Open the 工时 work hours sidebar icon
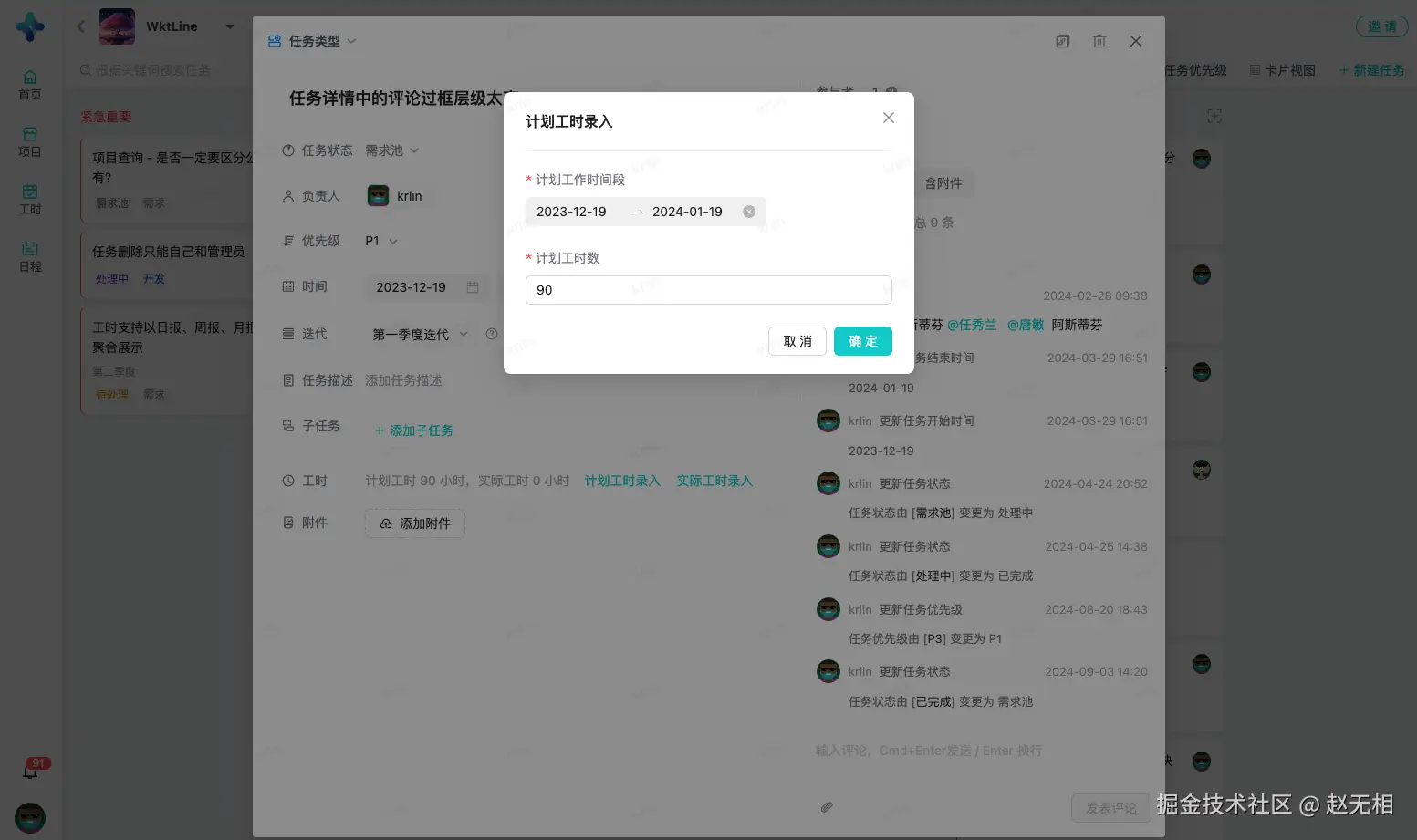The image size is (1417, 840). coord(30,200)
